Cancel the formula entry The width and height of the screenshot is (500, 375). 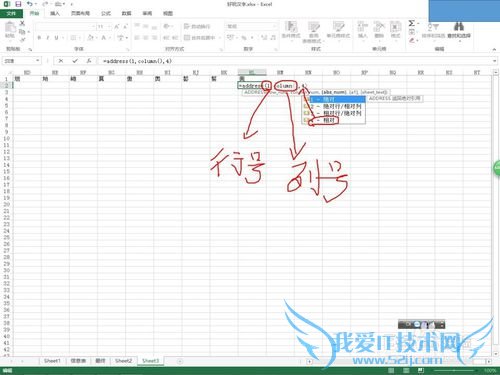point(61,61)
